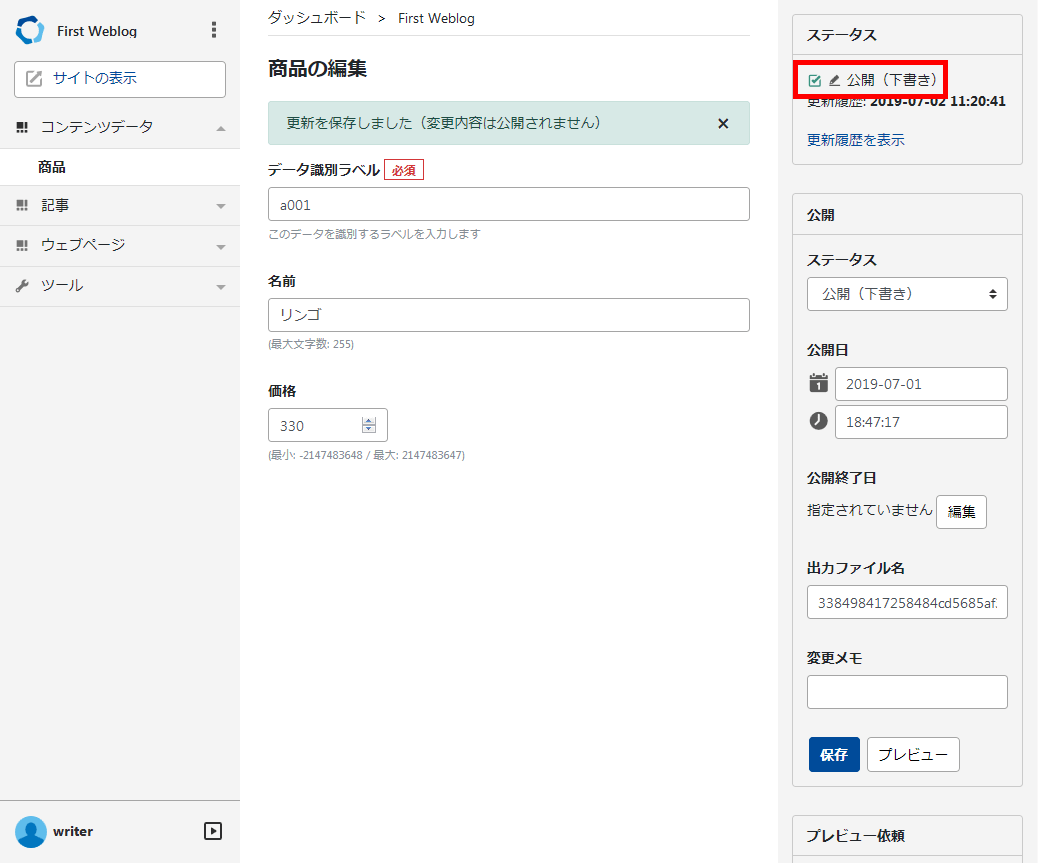Click the 保存 button
The height and width of the screenshot is (863, 1038).
tap(833, 755)
